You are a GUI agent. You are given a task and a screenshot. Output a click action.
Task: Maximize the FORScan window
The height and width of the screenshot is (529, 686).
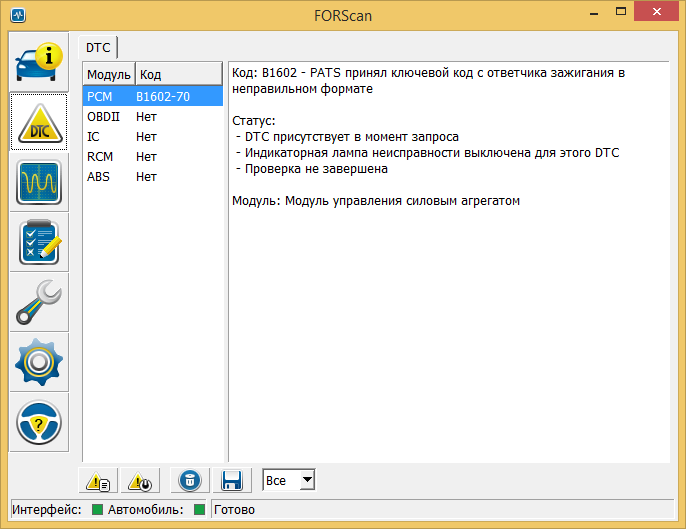621,12
